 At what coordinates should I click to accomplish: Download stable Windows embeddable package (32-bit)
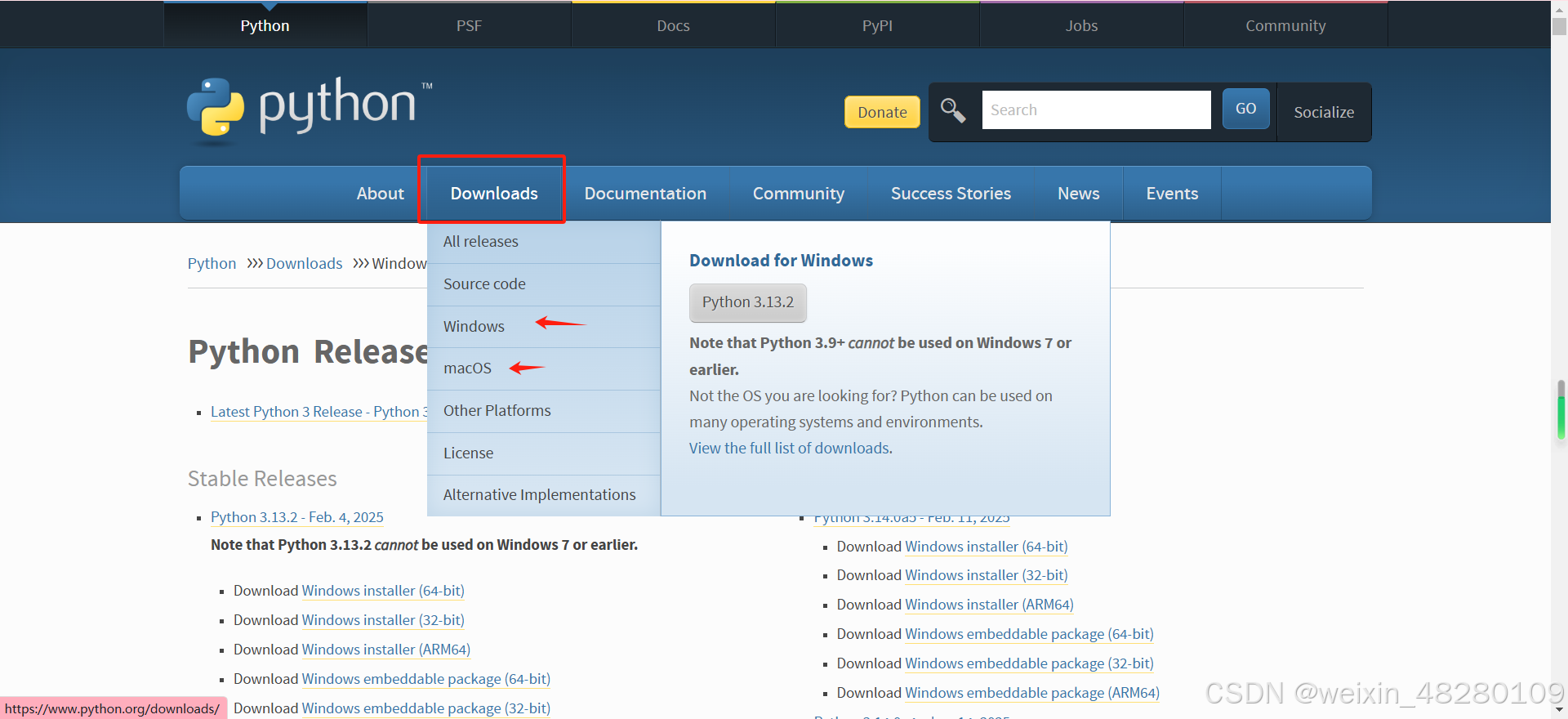[426, 708]
